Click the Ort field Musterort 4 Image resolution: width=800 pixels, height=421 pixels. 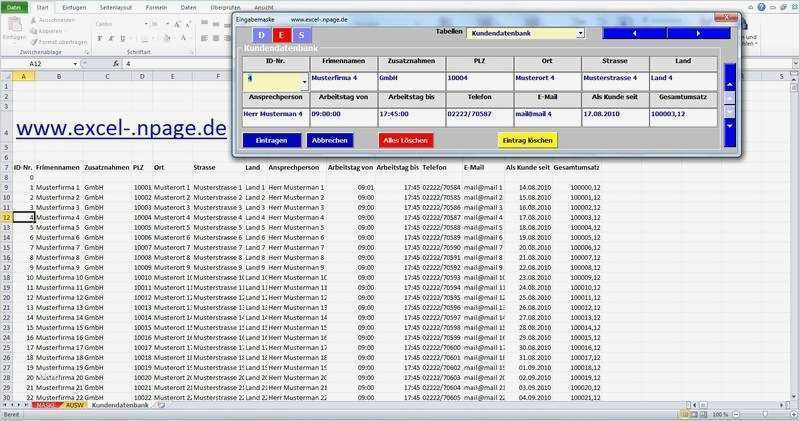[547, 82]
